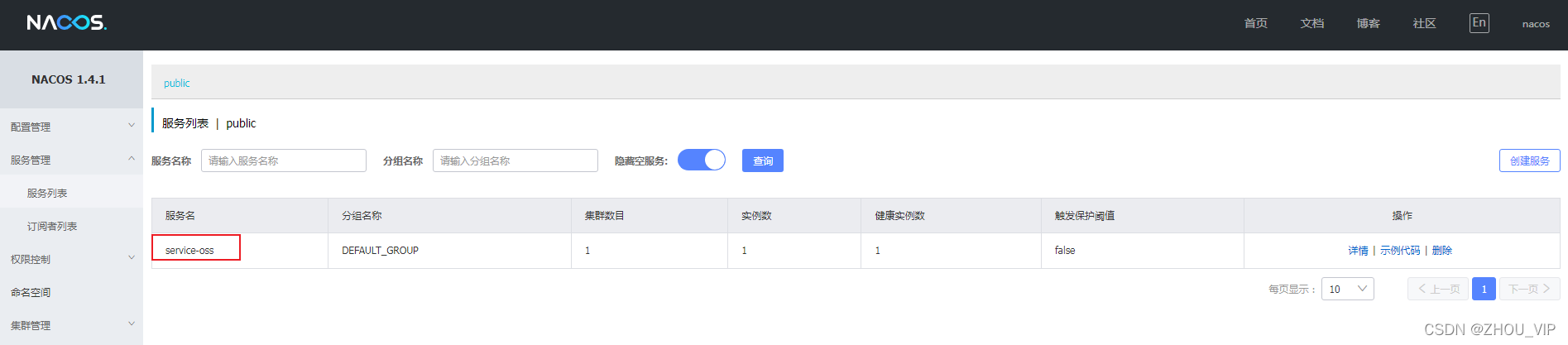Toggle the hide empty services switch
The height and width of the screenshot is (345, 1568).
[702, 160]
